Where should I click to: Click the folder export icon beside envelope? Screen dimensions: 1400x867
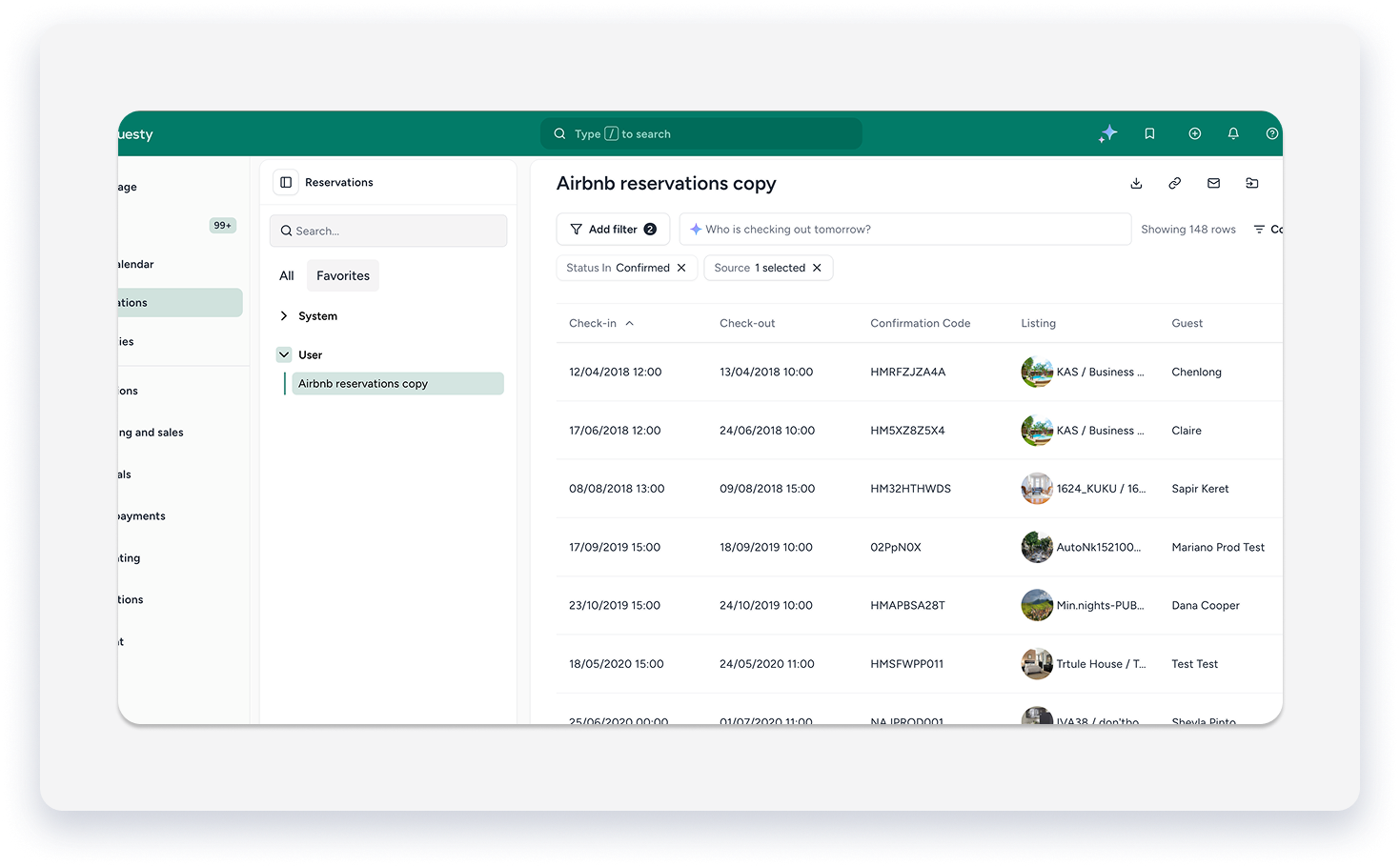click(x=1252, y=183)
